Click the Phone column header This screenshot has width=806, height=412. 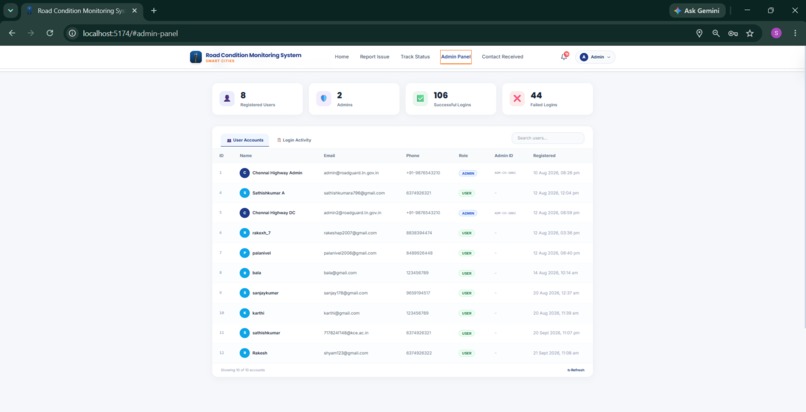(x=413, y=156)
